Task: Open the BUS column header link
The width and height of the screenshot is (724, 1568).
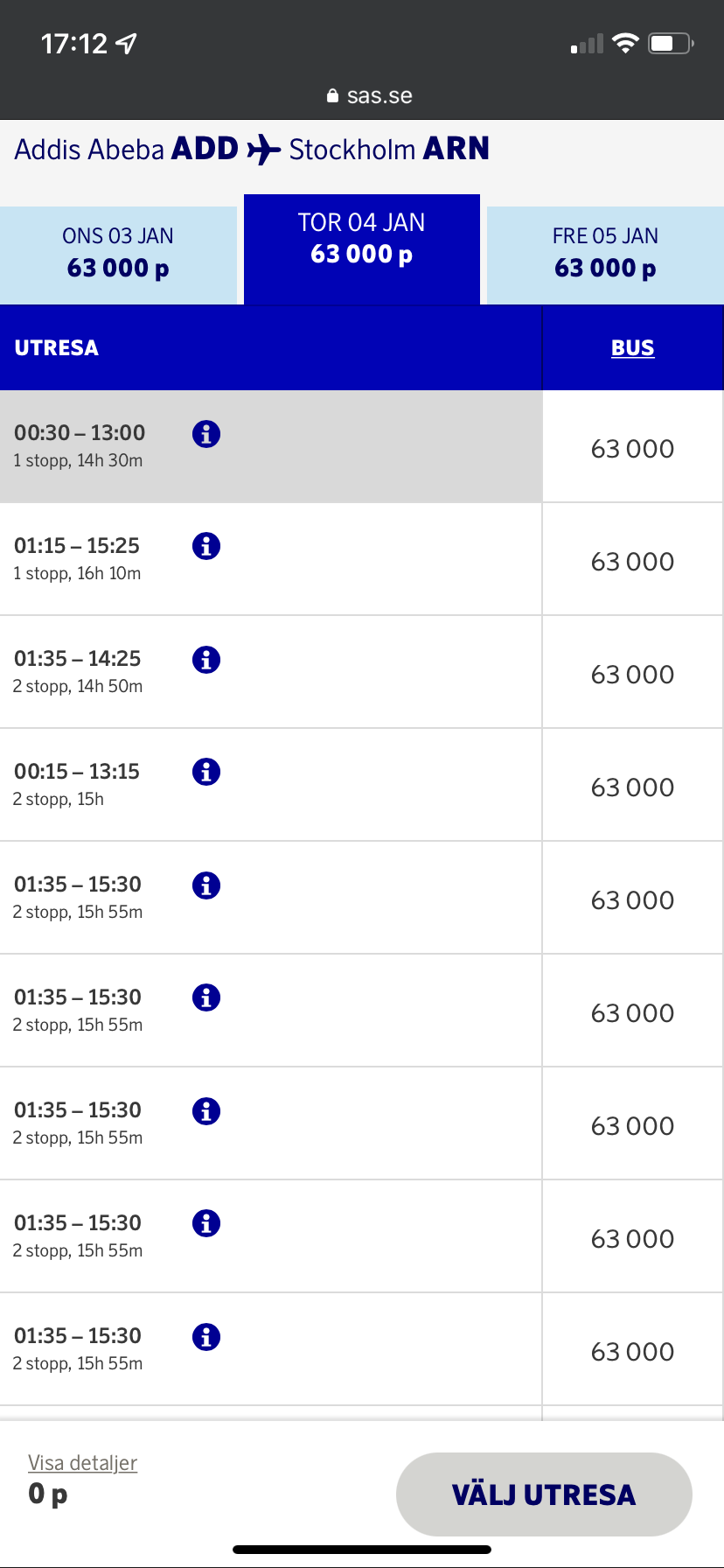Action: pos(633,347)
